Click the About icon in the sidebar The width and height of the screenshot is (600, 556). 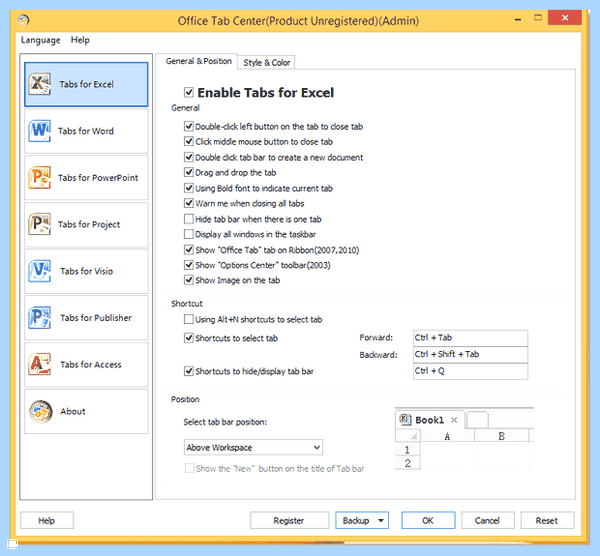pos(41,411)
